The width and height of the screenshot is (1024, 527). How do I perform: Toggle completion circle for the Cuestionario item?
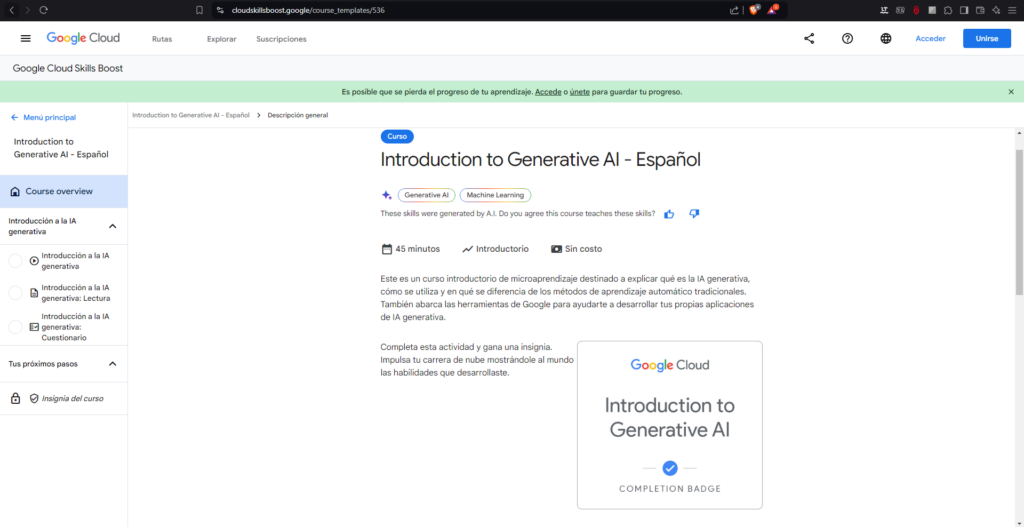15,327
